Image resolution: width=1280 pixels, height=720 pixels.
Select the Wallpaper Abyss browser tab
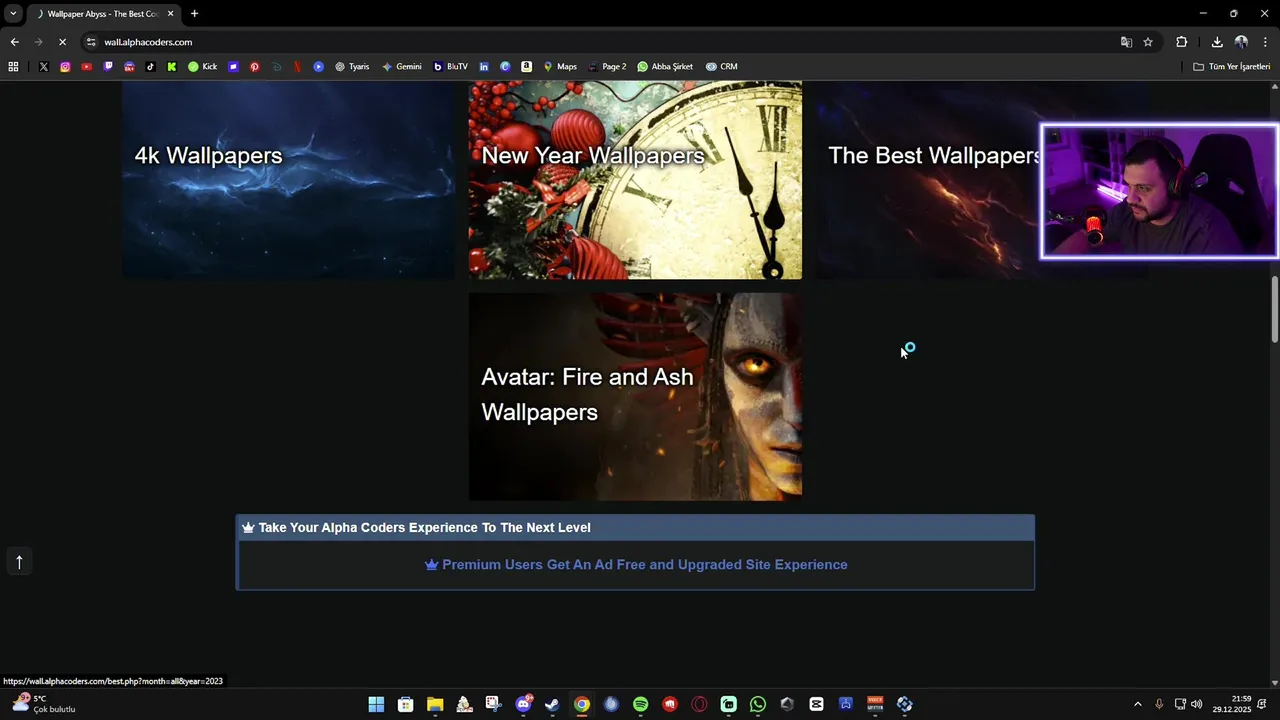tap(102, 14)
